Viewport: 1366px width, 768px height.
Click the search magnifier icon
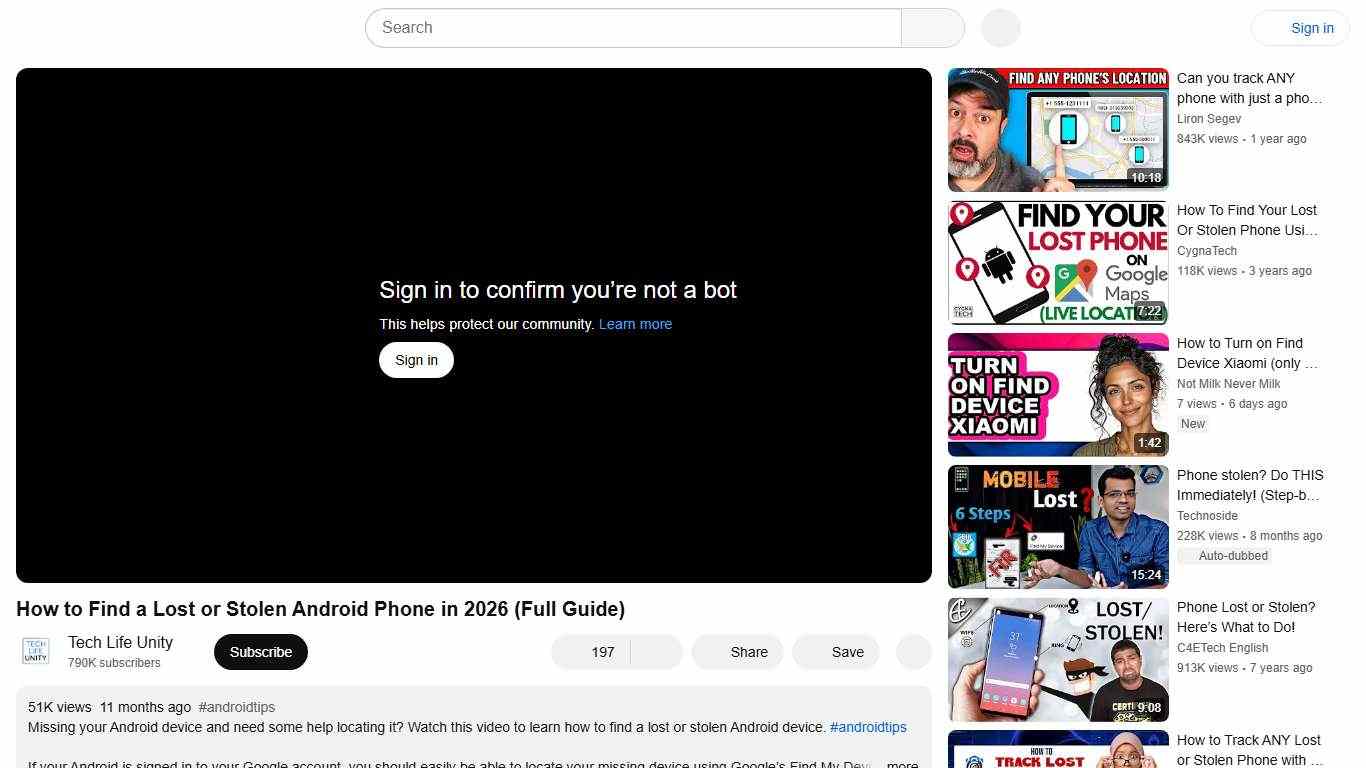coord(931,27)
